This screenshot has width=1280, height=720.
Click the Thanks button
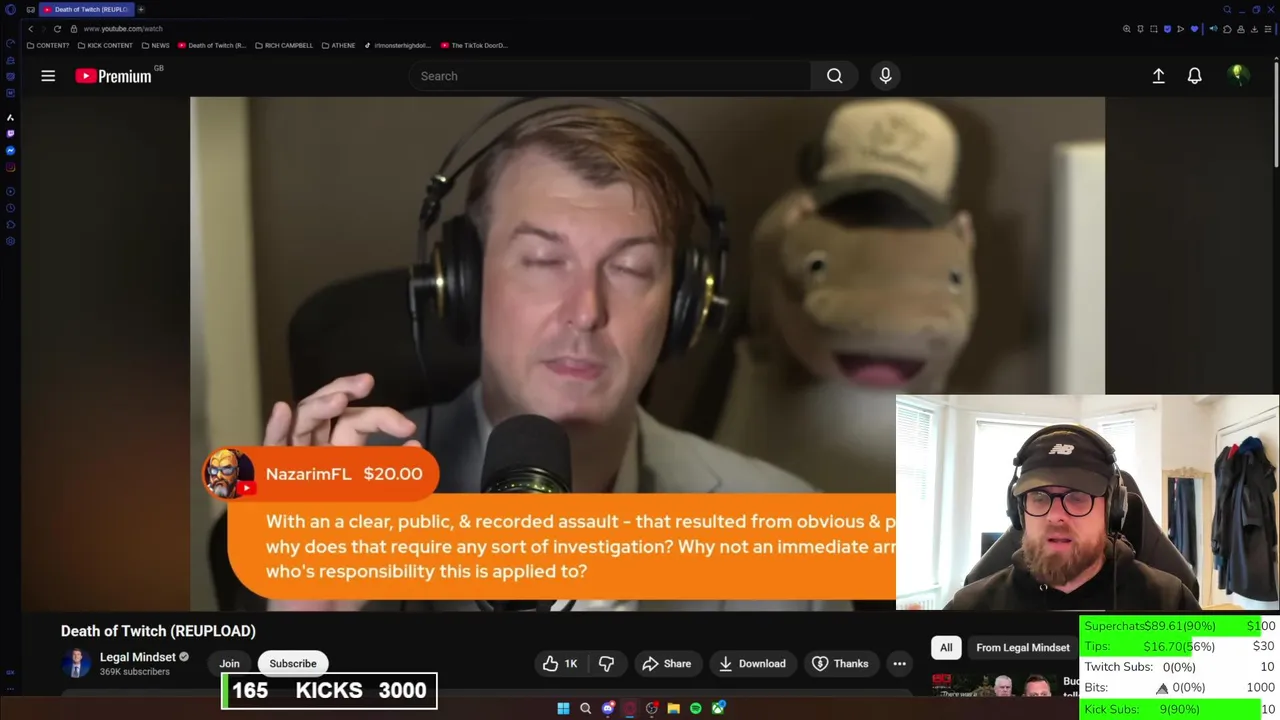(x=840, y=663)
